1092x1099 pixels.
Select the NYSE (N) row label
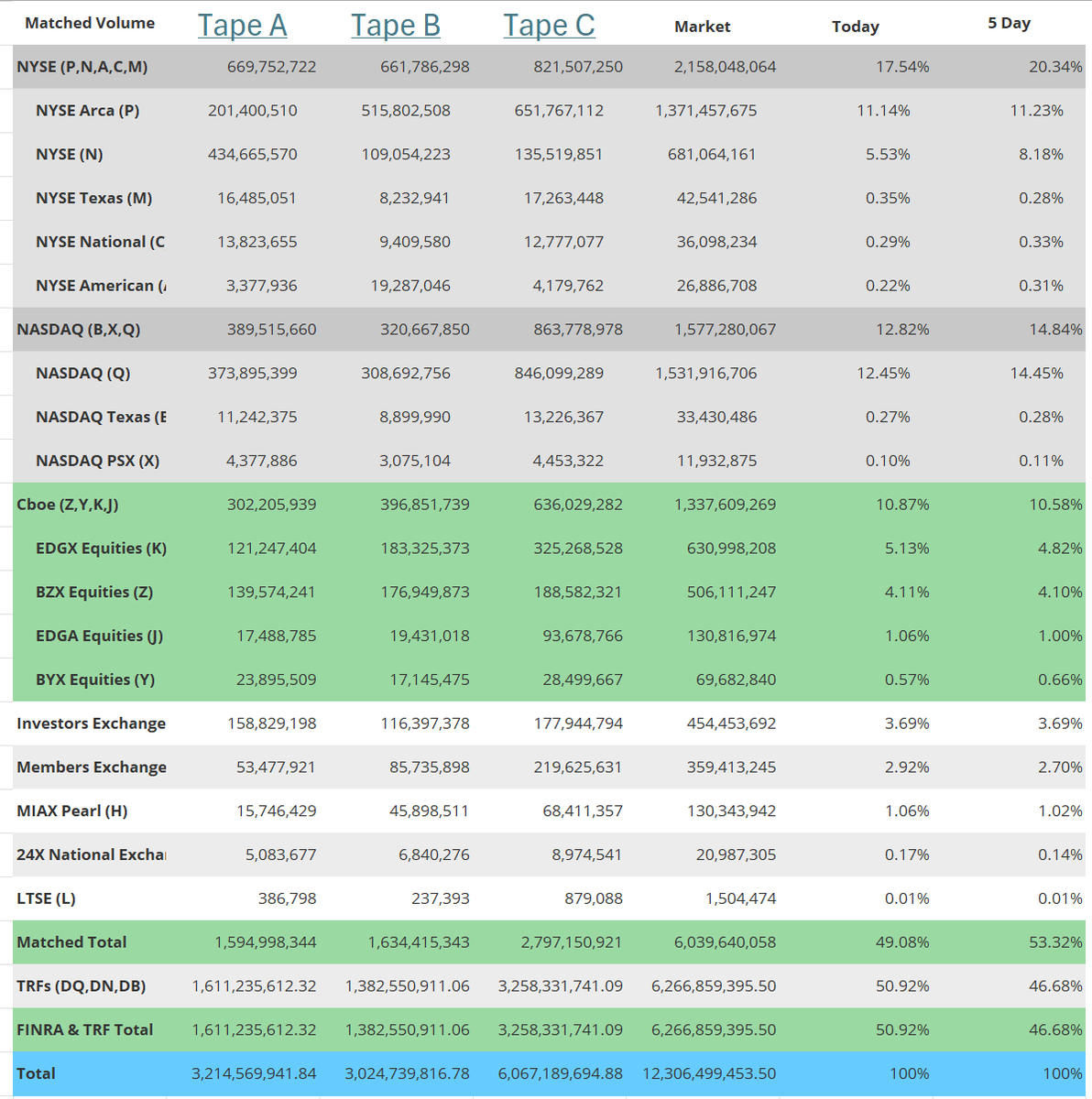pyautogui.click(x=70, y=155)
